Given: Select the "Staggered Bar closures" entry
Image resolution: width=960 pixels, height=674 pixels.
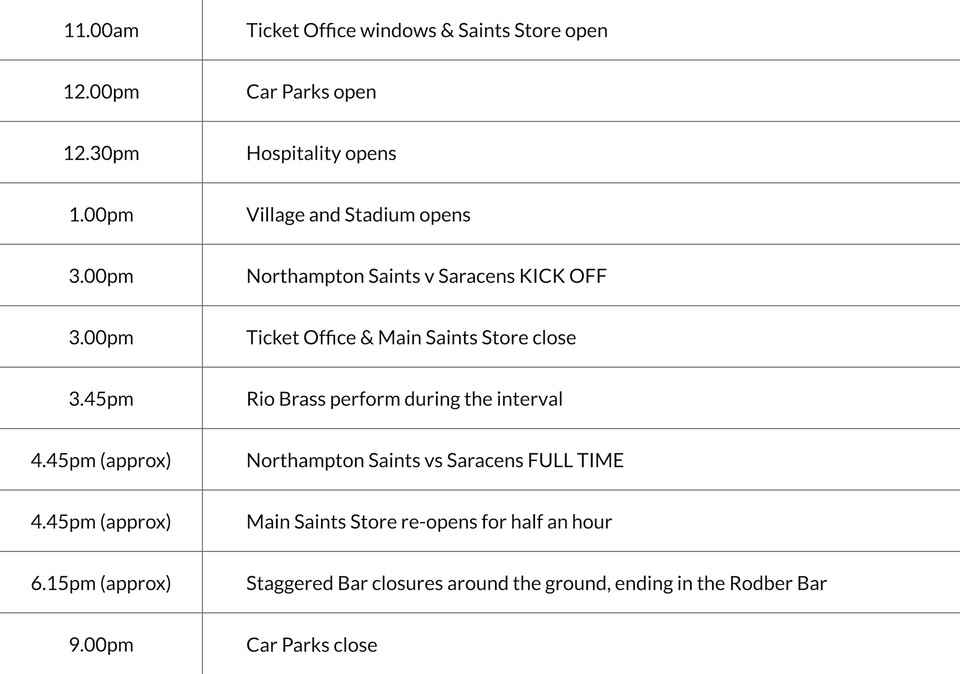Looking at the screenshot, I should click(536, 583).
